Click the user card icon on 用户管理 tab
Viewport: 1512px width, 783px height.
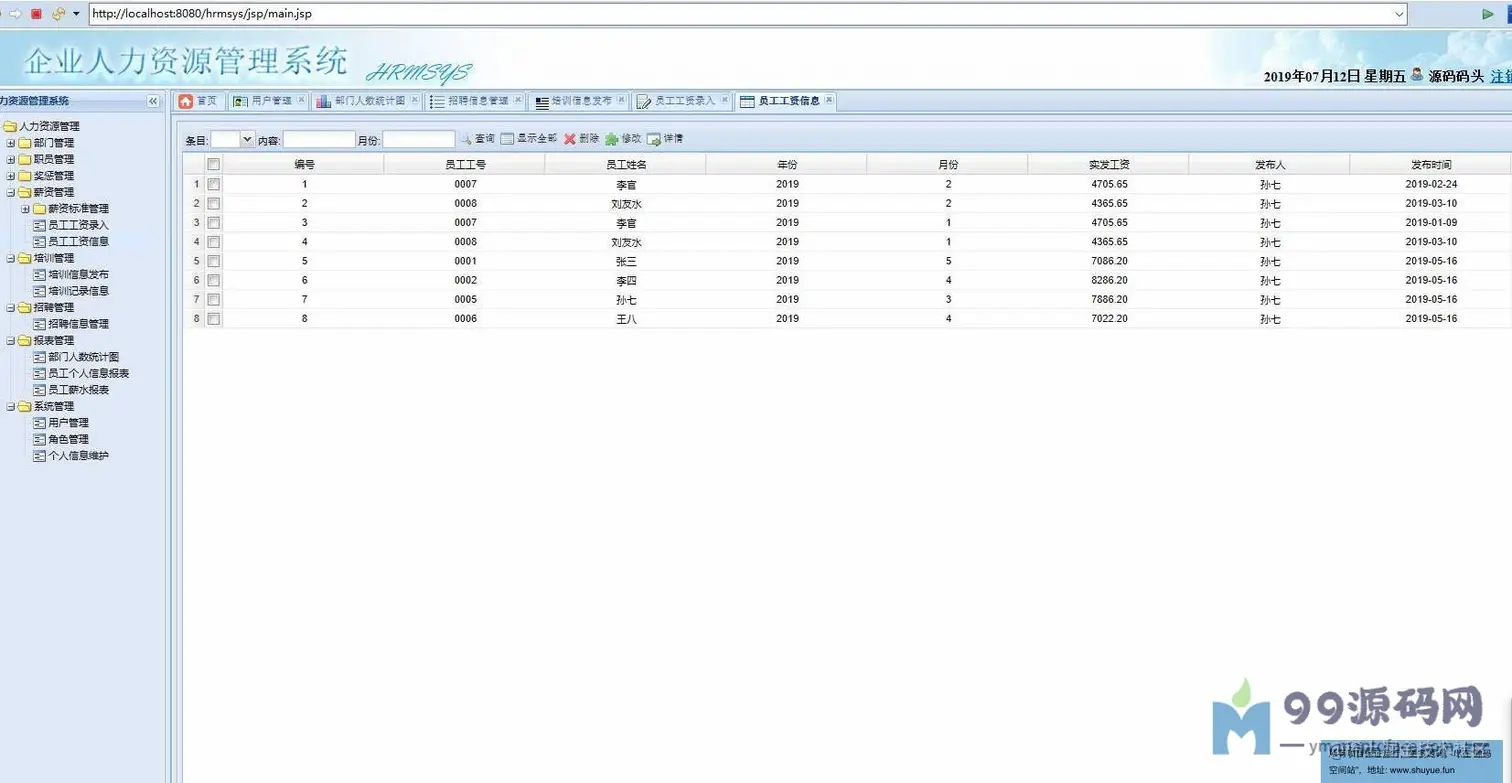pos(241,101)
